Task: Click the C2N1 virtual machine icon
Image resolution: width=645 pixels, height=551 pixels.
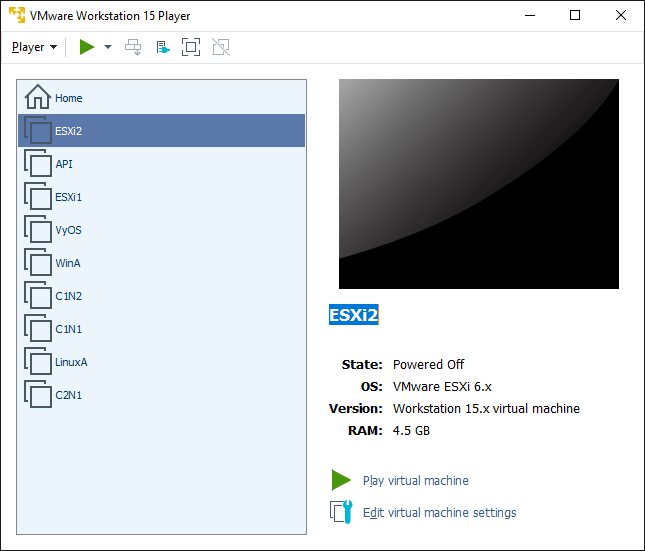Action: (38, 395)
